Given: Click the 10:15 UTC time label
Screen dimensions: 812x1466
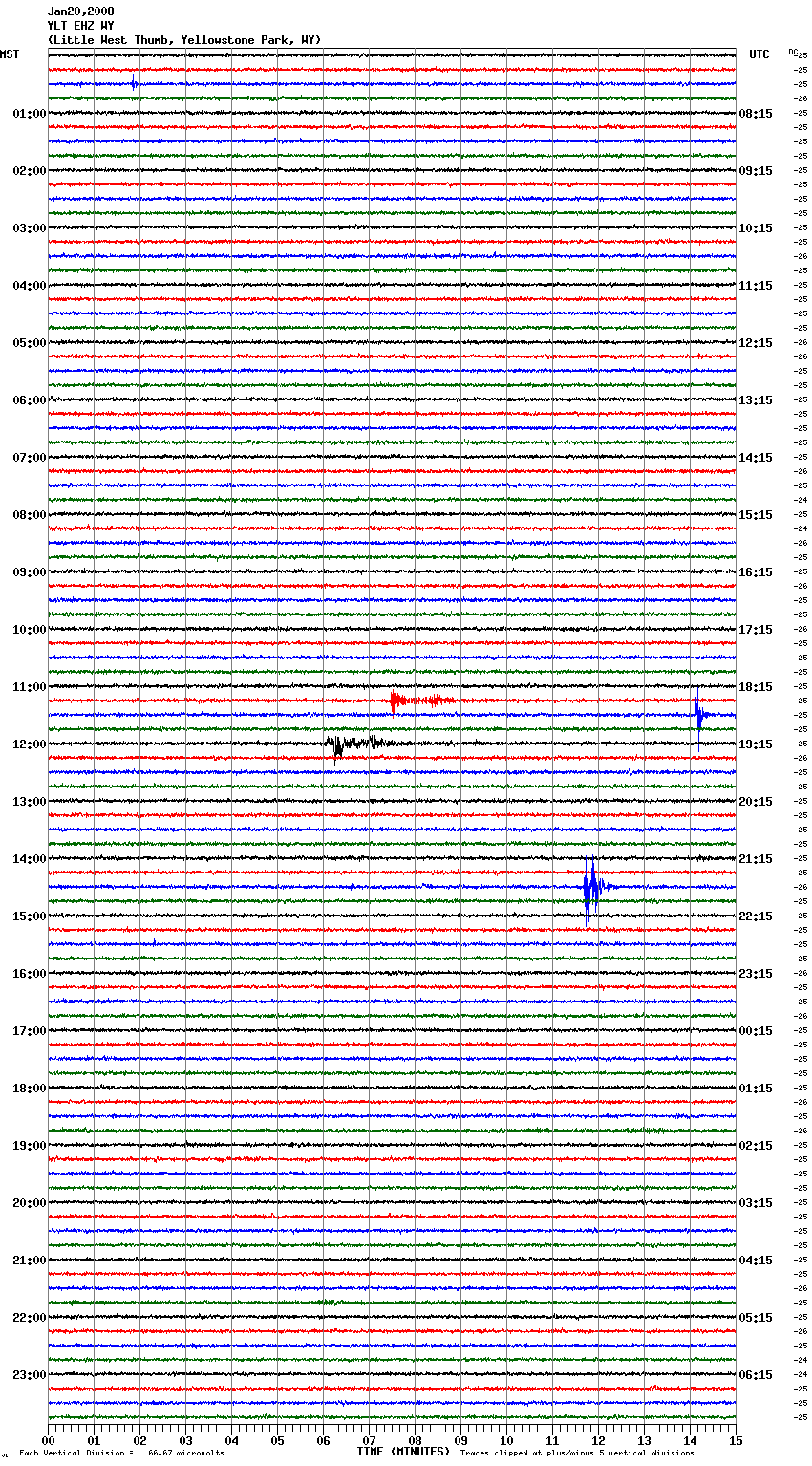Looking at the screenshot, I should [x=756, y=228].
